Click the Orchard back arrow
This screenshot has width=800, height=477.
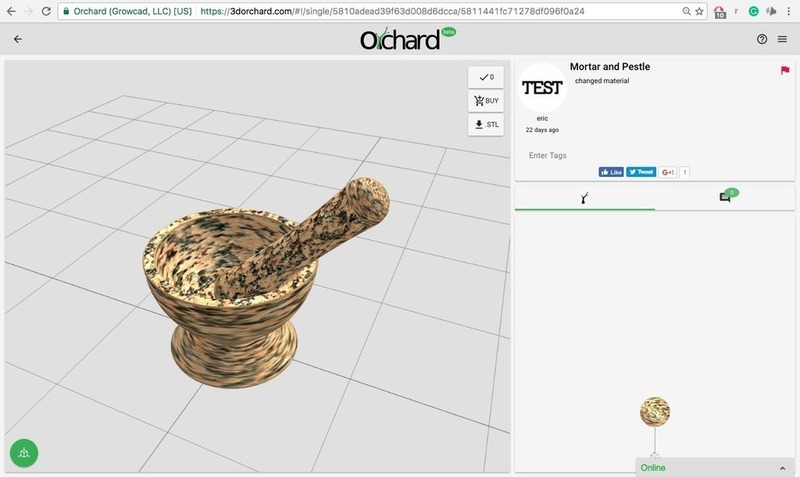coord(18,39)
